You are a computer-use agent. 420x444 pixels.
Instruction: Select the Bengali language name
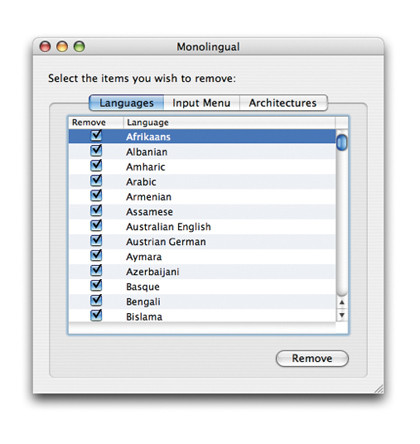(143, 302)
